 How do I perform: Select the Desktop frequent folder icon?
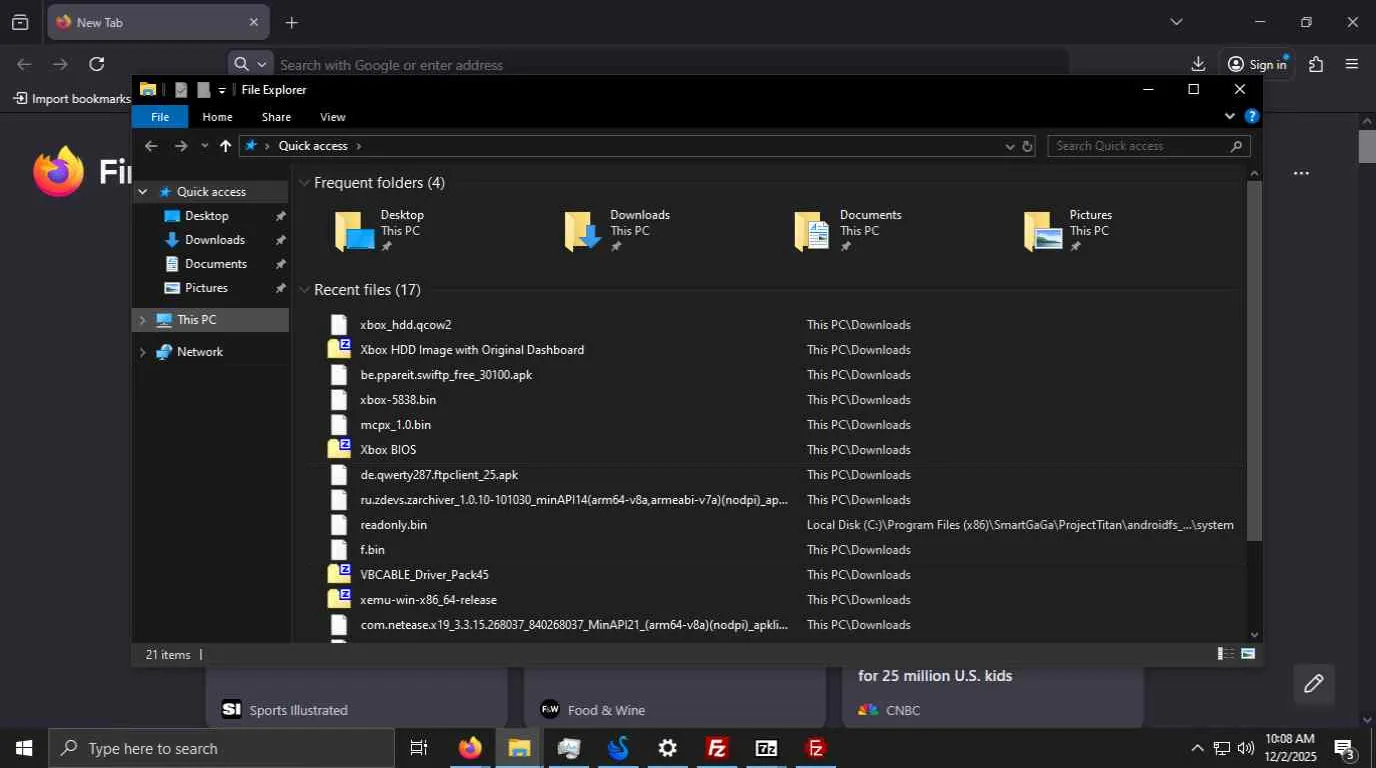pos(353,231)
